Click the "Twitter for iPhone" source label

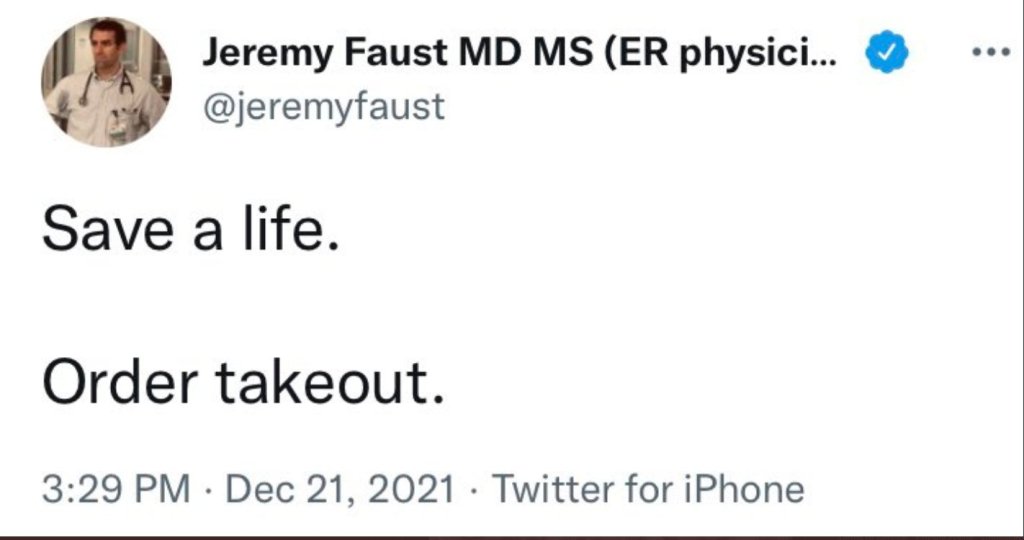point(650,489)
